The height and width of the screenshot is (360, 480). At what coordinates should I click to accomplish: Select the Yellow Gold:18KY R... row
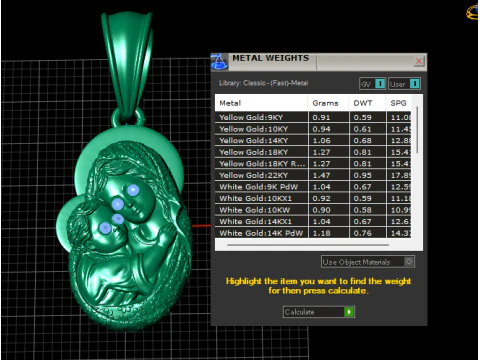pyautogui.click(x=313, y=164)
